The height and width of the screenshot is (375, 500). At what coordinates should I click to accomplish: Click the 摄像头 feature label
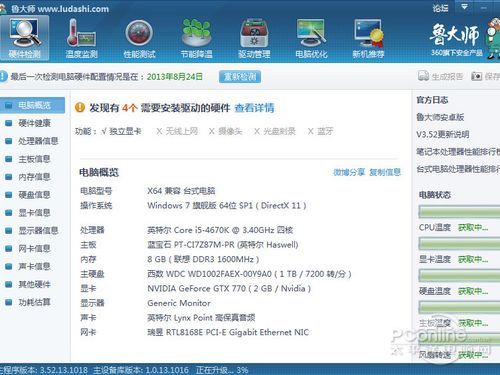tap(230, 131)
